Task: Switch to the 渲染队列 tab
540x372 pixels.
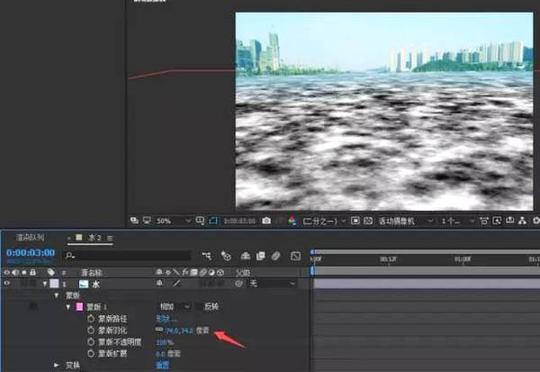Action: (30, 237)
